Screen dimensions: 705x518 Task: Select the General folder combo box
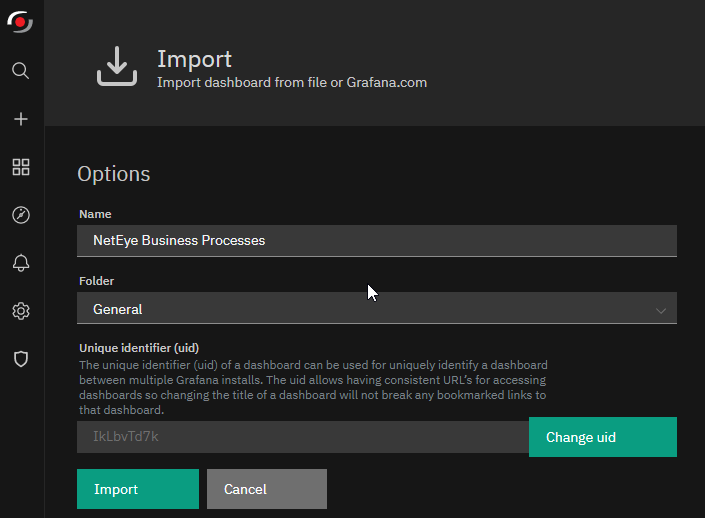tap(377, 308)
